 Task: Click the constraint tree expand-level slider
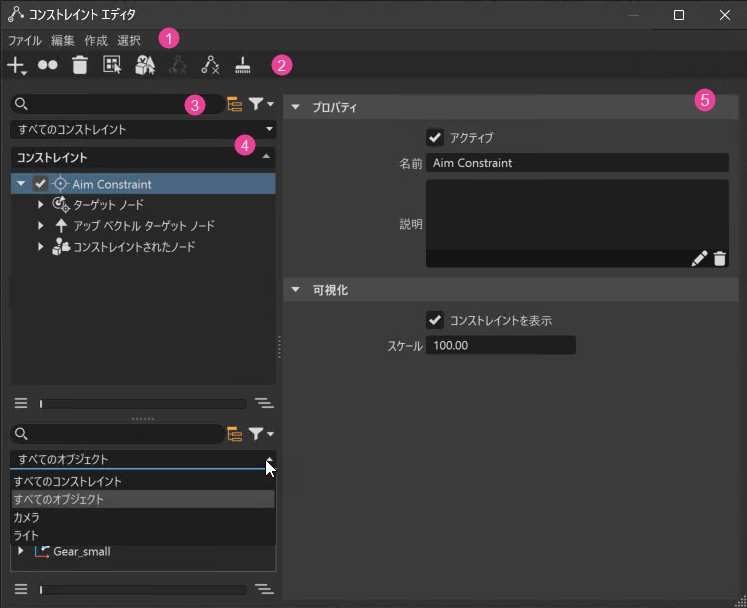pos(143,404)
